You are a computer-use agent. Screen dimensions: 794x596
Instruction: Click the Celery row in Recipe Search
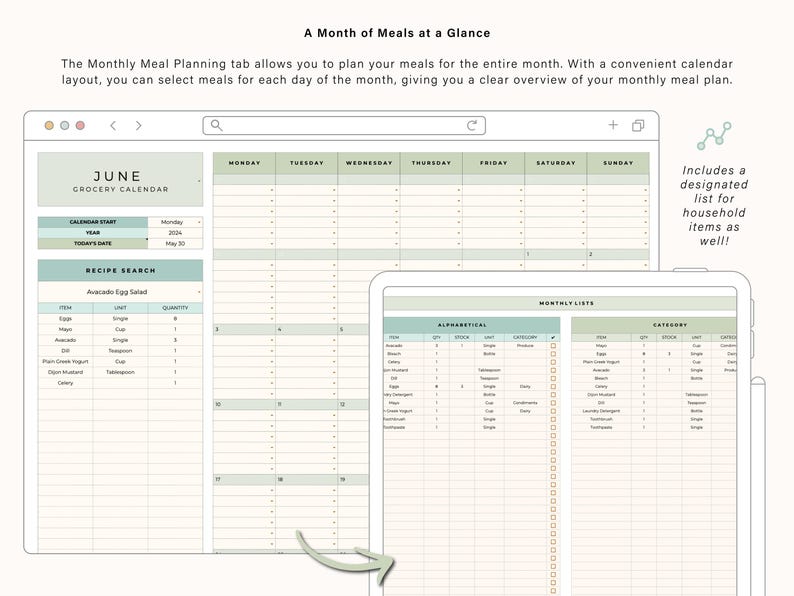[x=121, y=383]
